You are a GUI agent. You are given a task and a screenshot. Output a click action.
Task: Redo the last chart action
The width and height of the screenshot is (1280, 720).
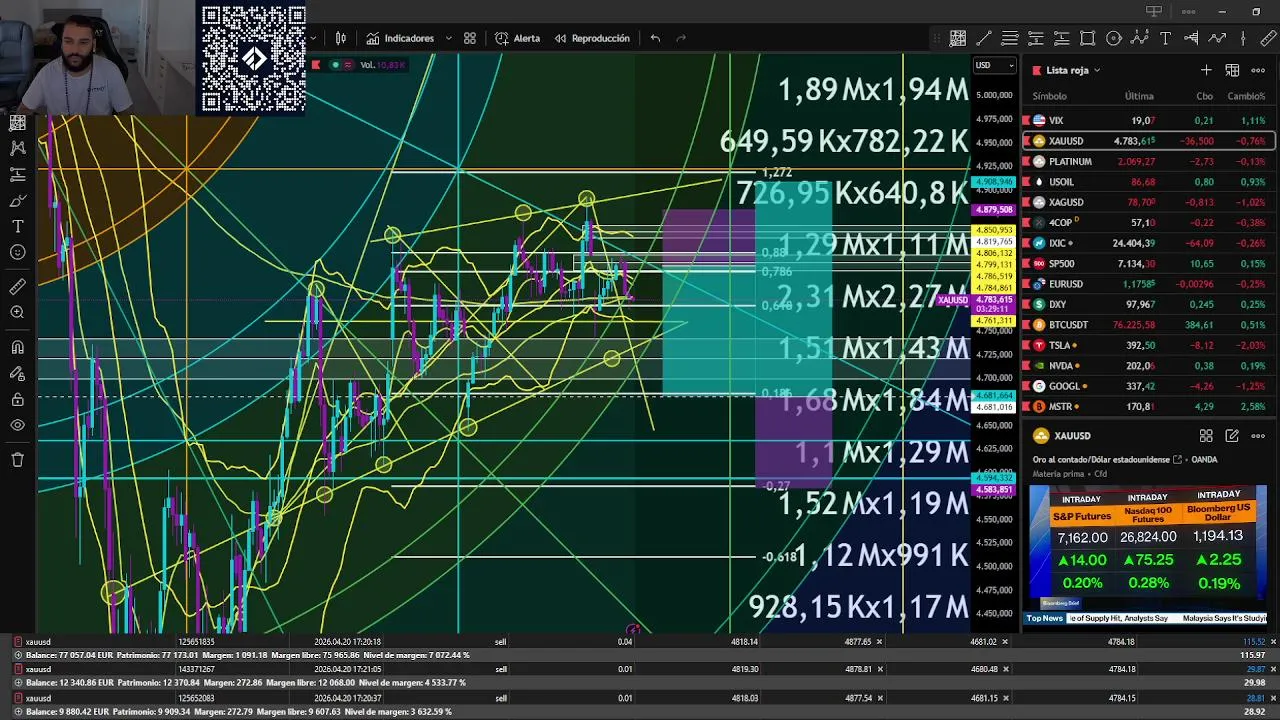point(681,38)
